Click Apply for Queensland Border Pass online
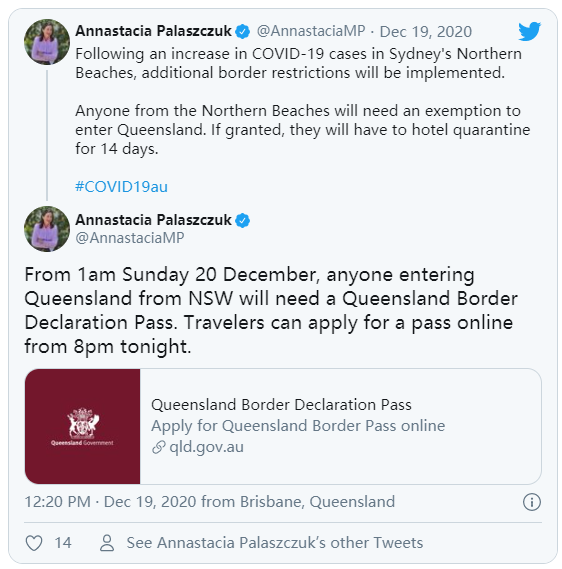 (298, 426)
